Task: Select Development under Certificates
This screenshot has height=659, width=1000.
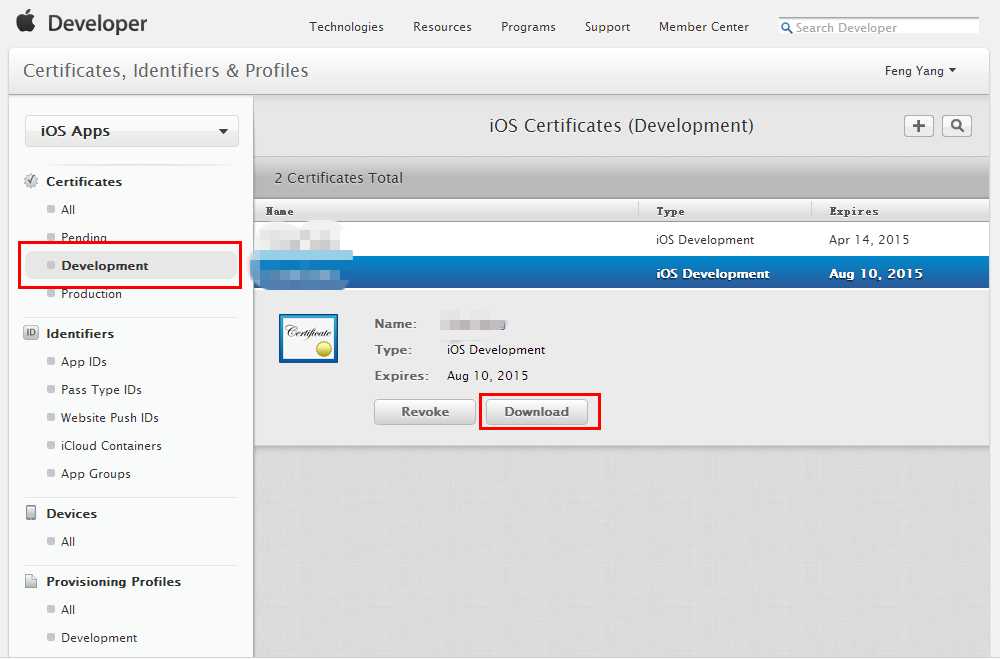Action: point(105,265)
